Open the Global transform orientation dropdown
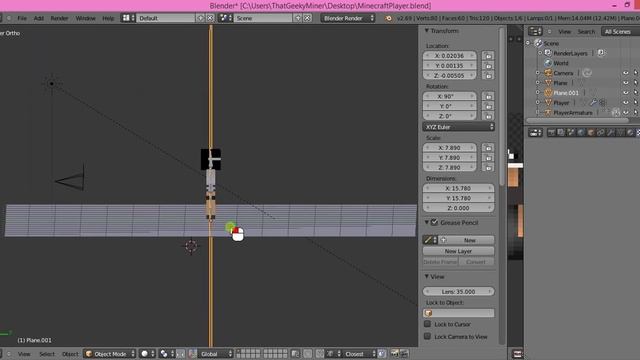This screenshot has height=360, width=640. (x=216, y=354)
